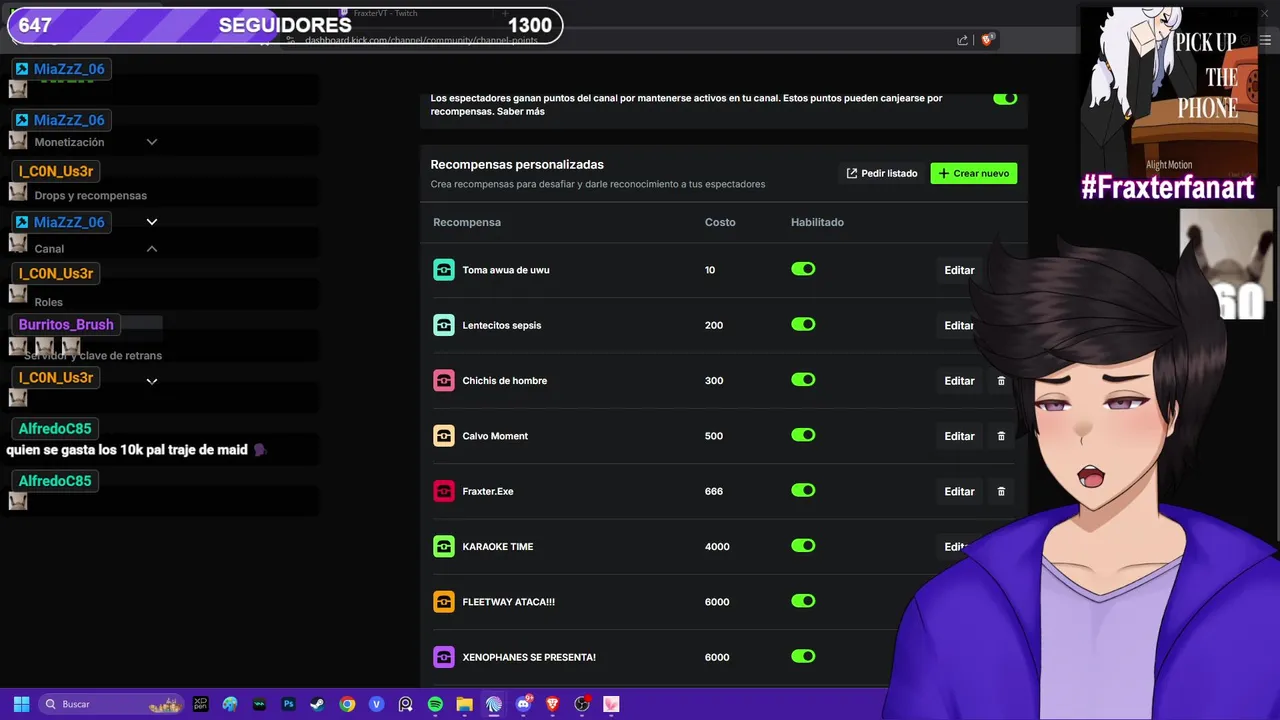The width and height of the screenshot is (1280, 720).
Task: Edit the Toma awua de uwu reward
Action: 959,270
